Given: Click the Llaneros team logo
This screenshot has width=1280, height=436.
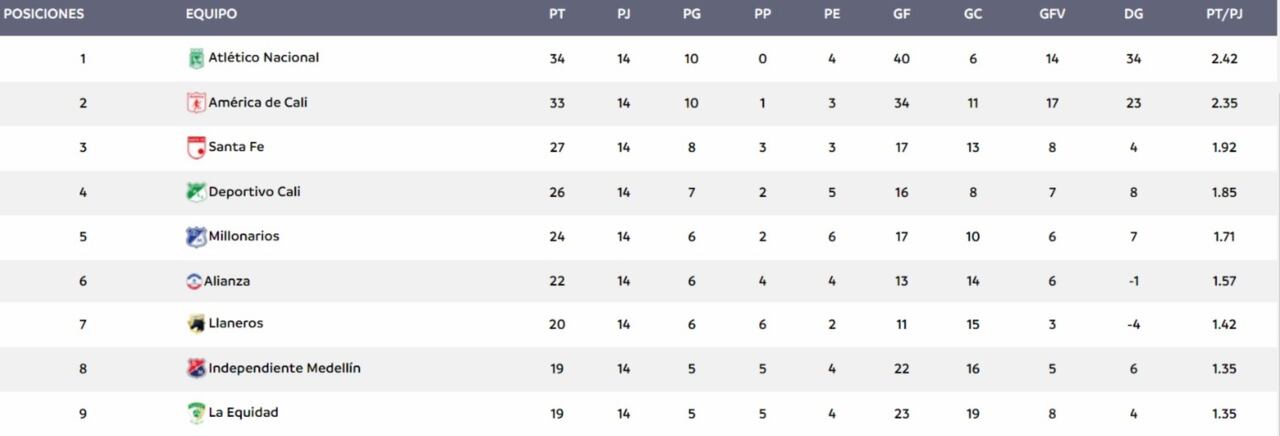Looking at the screenshot, I should (x=196, y=324).
